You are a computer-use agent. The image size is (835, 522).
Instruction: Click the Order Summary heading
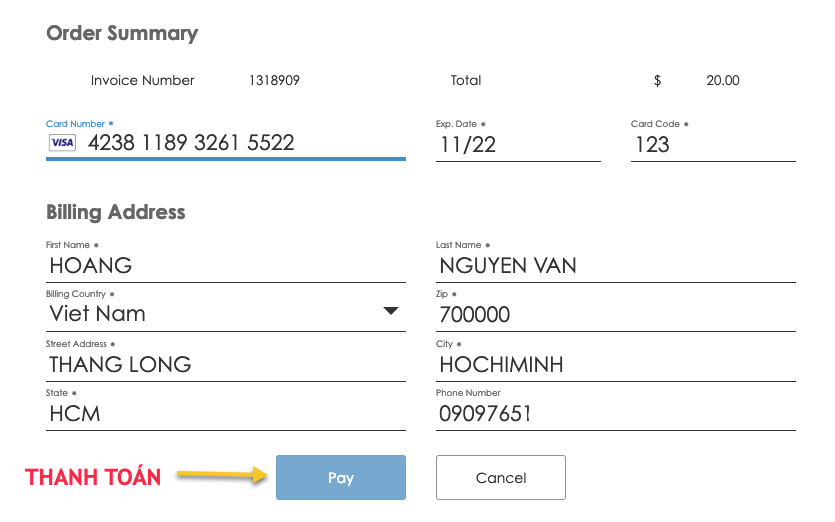(122, 33)
